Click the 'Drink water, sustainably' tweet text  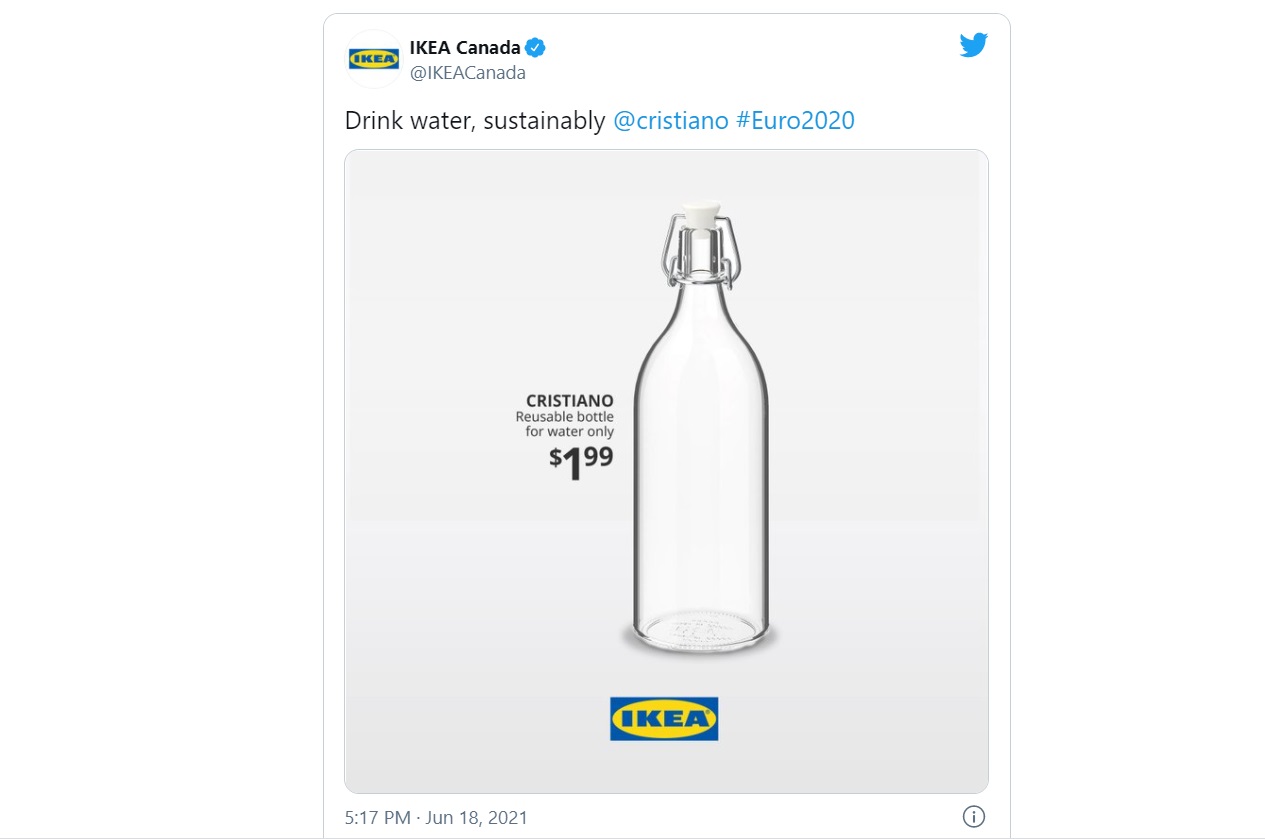tap(475, 121)
